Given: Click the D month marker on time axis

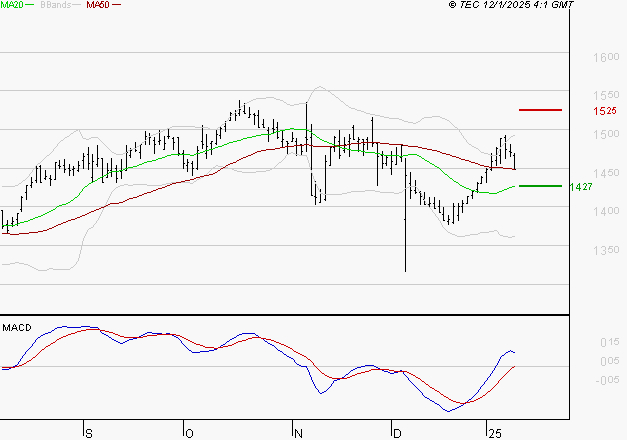Looking at the screenshot, I should coord(396,432).
